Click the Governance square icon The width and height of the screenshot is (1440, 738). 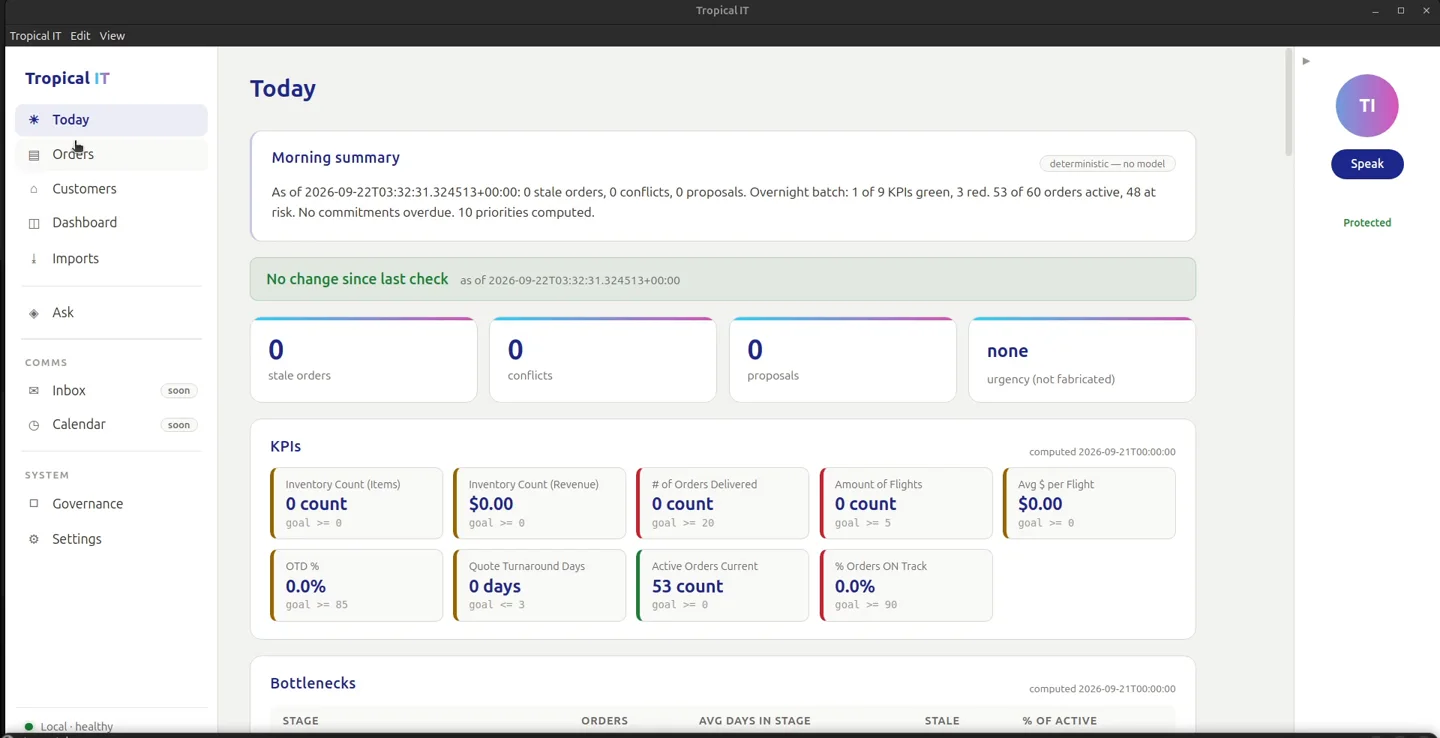tap(34, 504)
